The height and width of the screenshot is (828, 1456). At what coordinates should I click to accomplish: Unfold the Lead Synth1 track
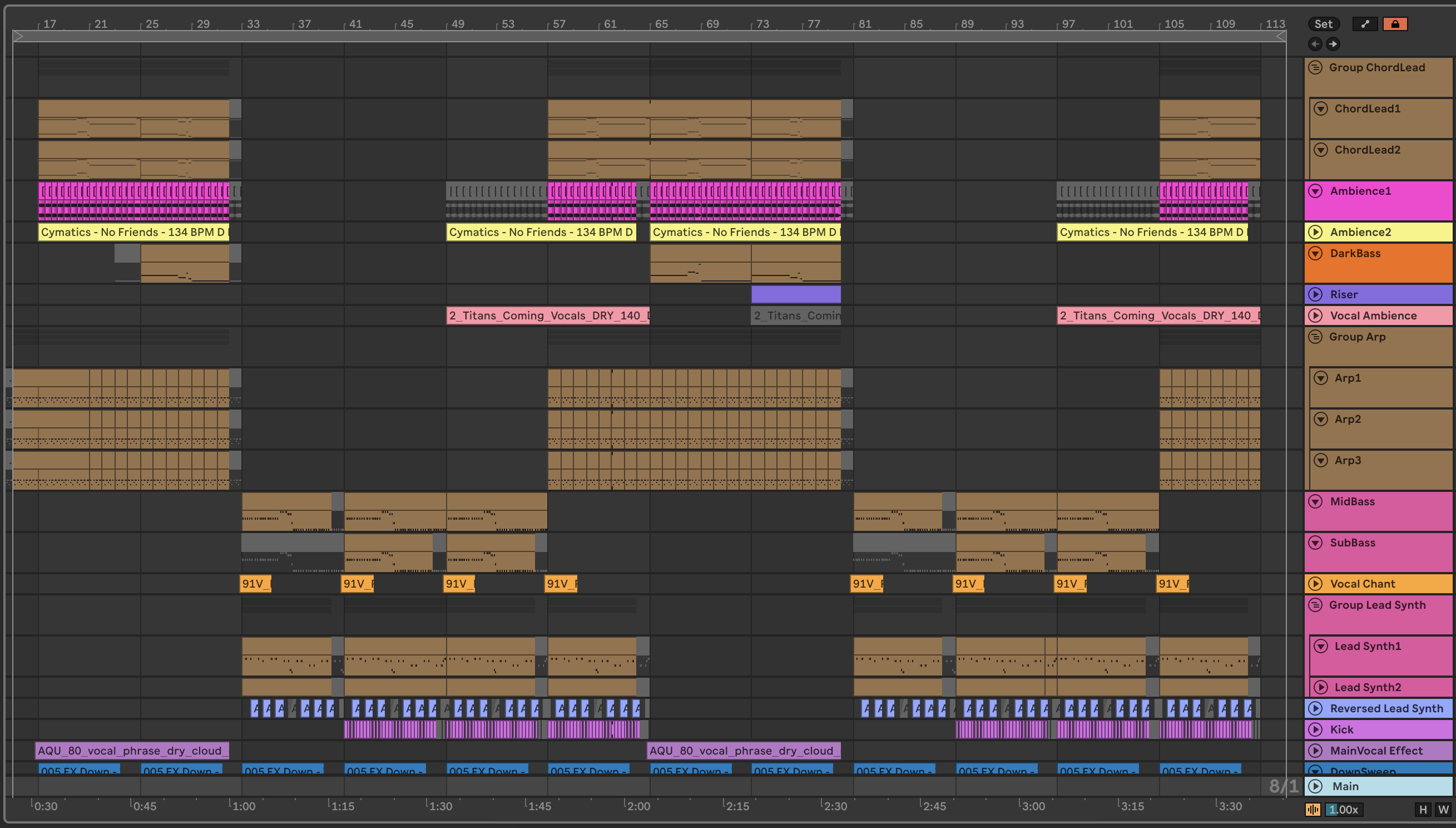coord(1321,647)
